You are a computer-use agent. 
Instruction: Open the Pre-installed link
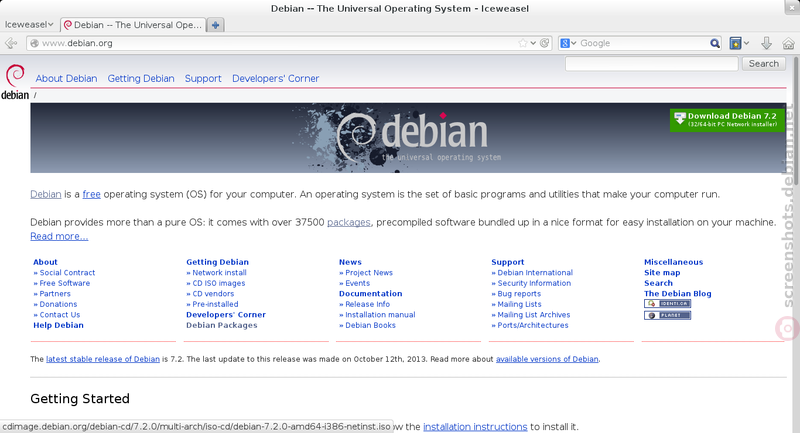pos(215,304)
